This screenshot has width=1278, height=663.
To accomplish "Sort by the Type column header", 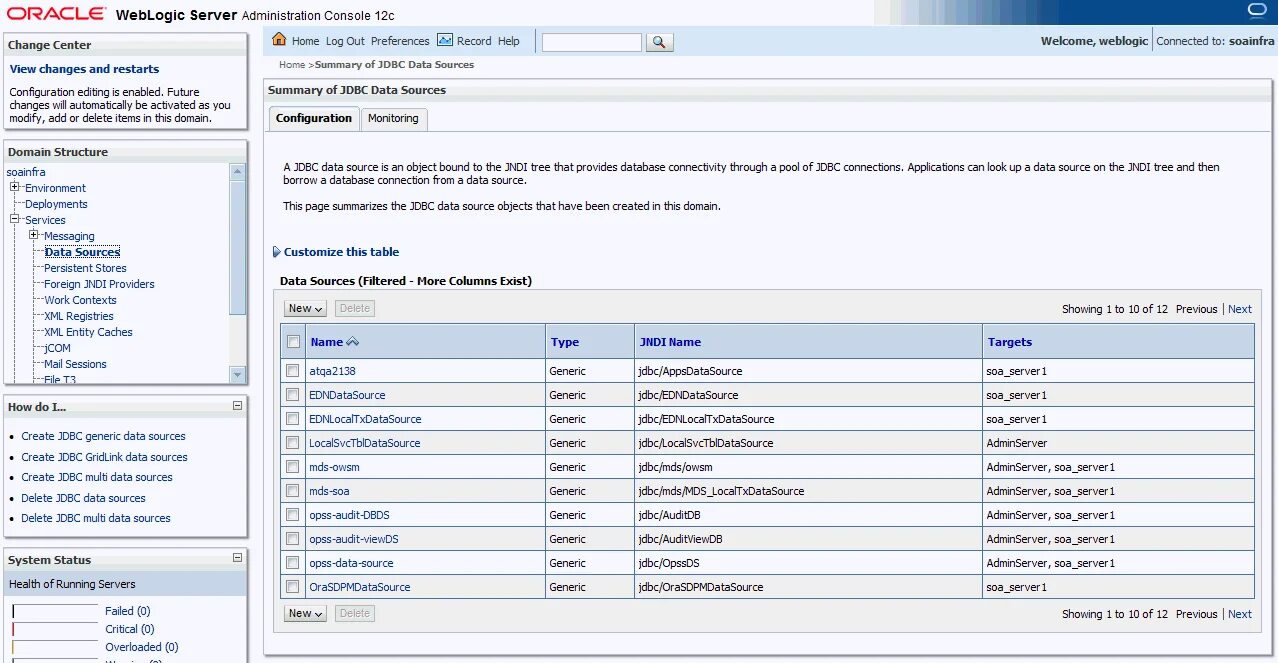I will (x=565, y=342).
